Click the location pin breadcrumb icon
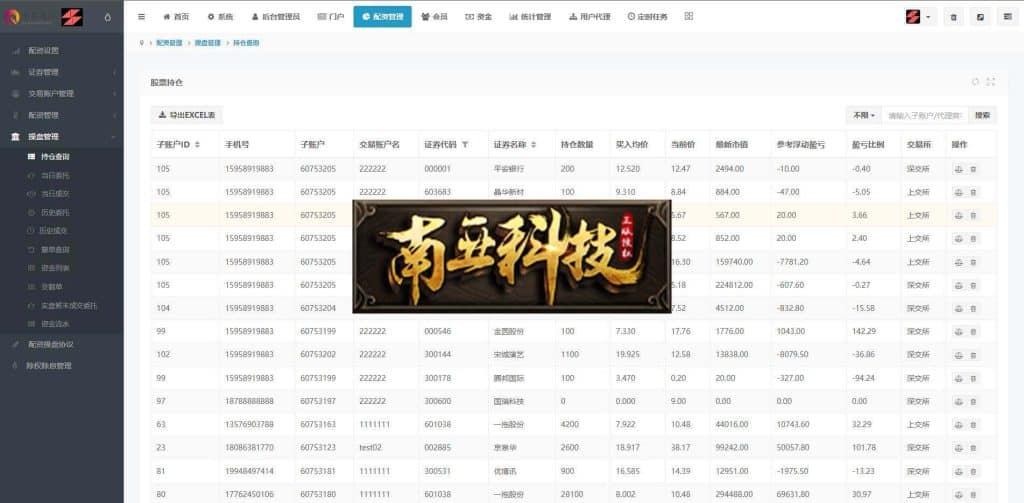 pos(142,42)
